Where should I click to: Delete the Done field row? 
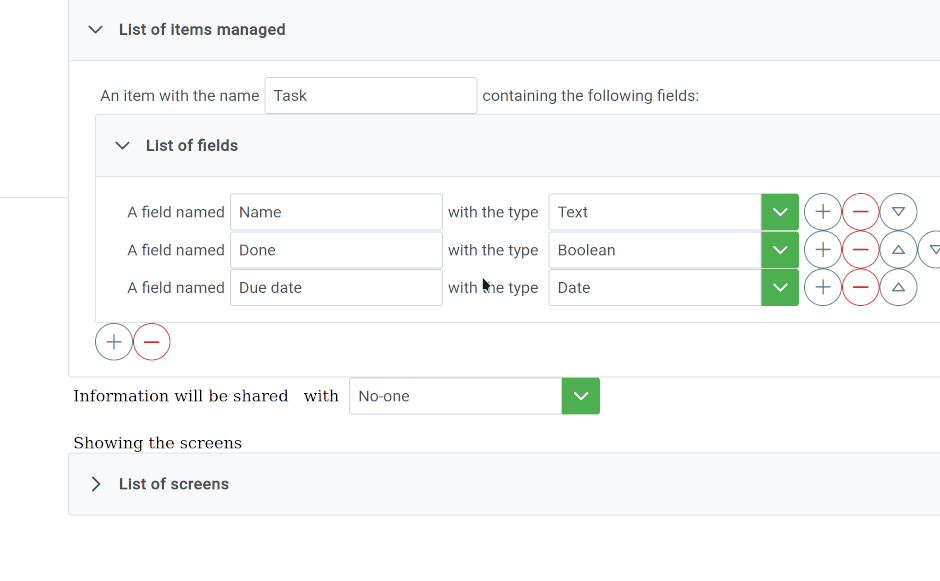pos(860,249)
